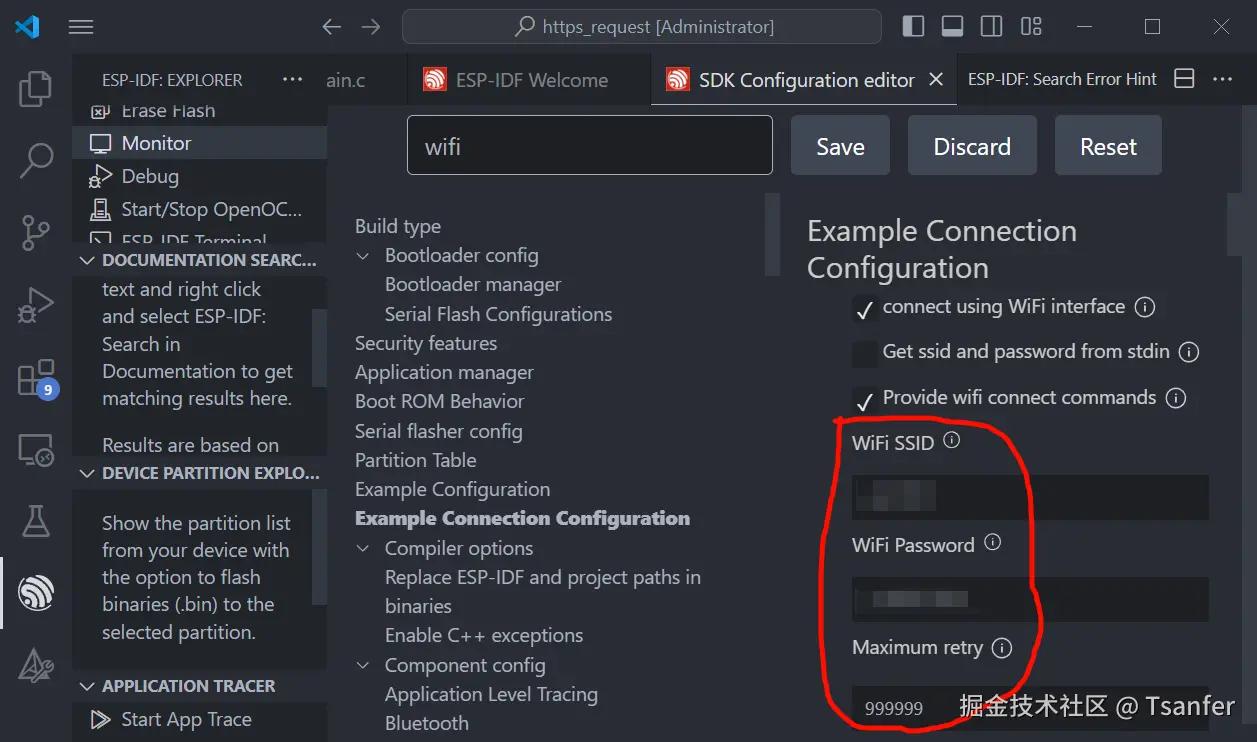Go back with the left arrow
The image size is (1257, 742).
tap(332, 27)
